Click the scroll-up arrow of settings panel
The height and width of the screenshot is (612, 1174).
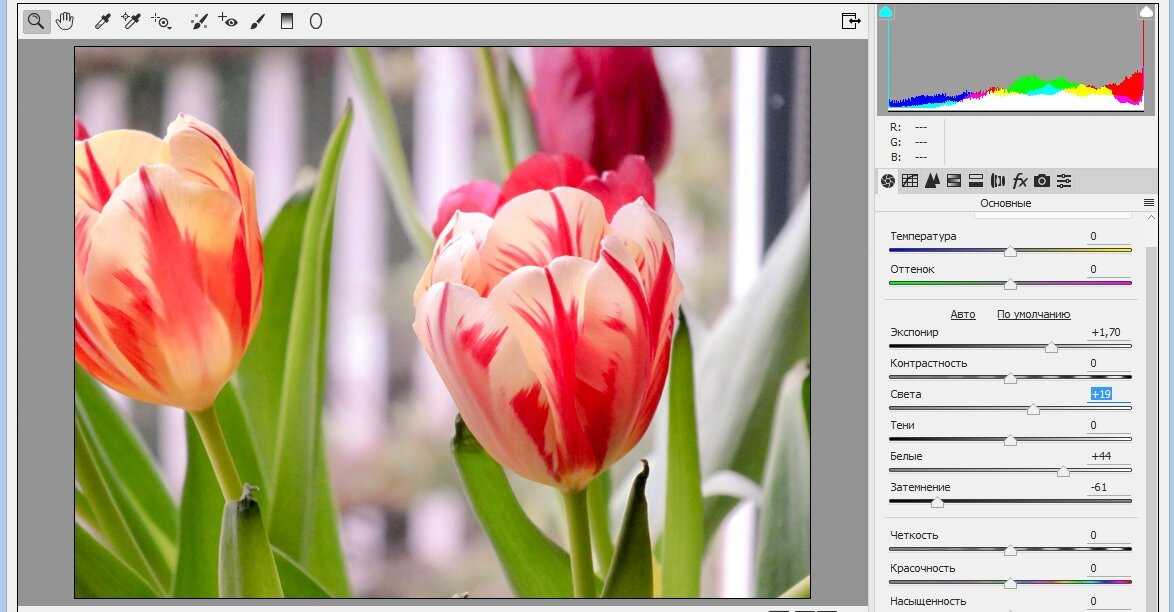[x=1152, y=217]
